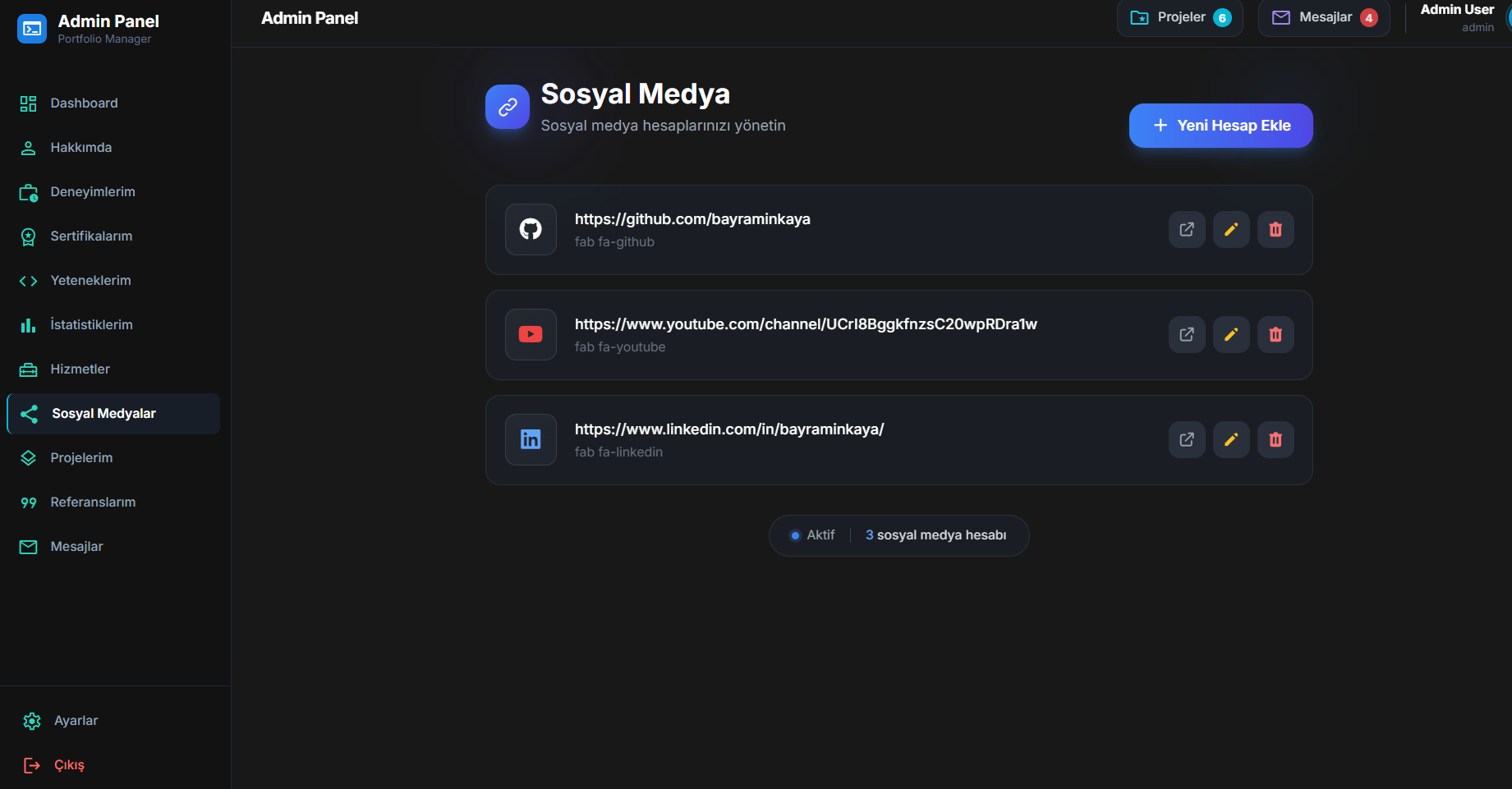
Task: Click the Admin Panel header title
Action: tap(310, 18)
